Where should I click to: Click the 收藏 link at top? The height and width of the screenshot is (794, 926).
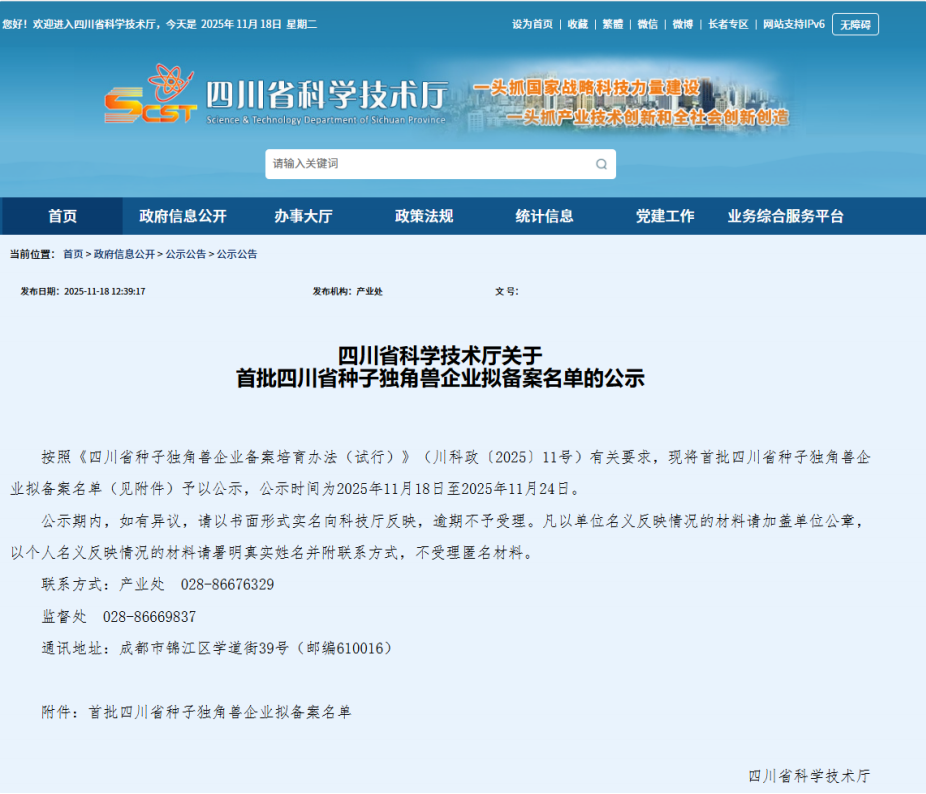[x=578, y=24]
